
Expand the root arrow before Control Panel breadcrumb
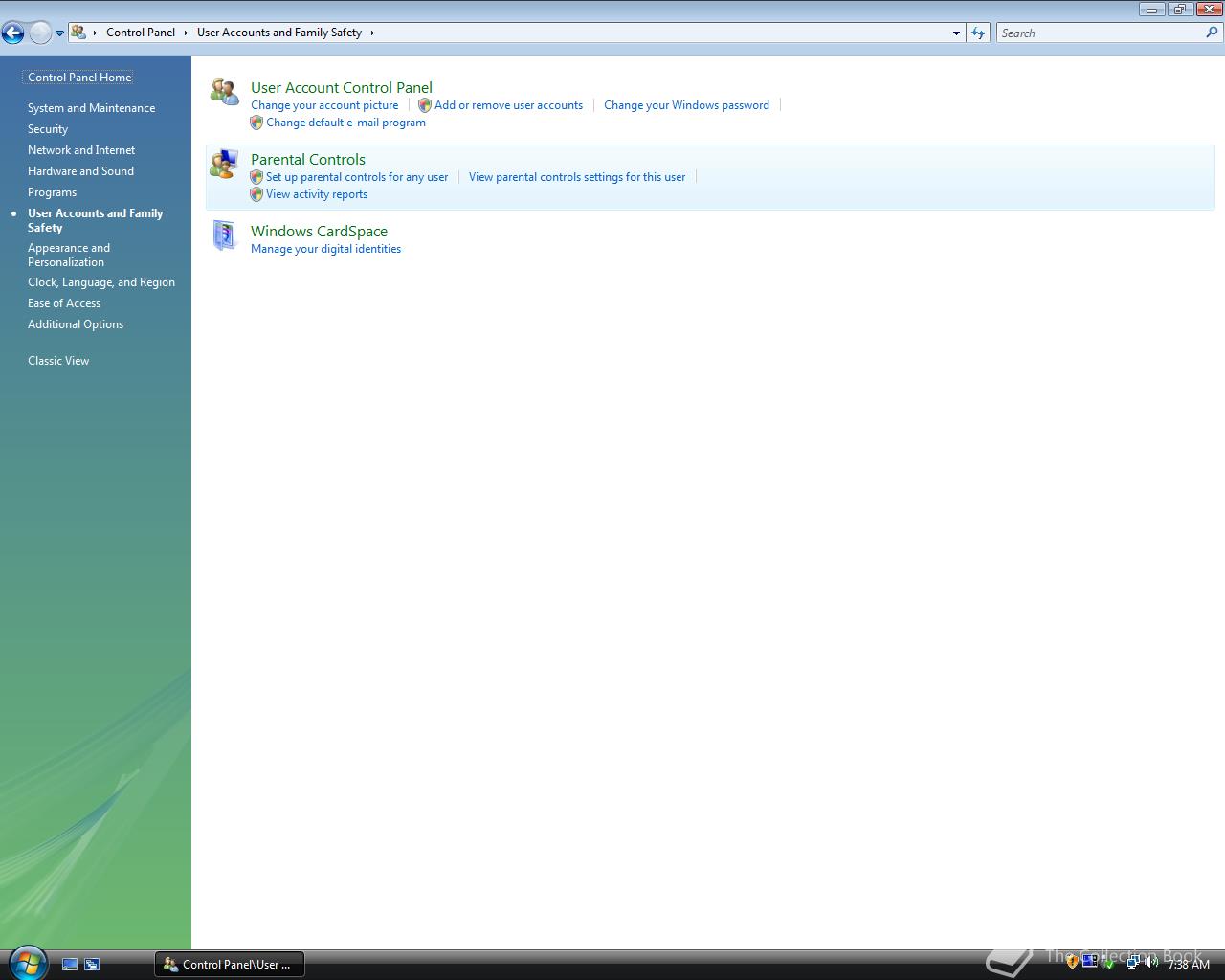click(95, 33)
